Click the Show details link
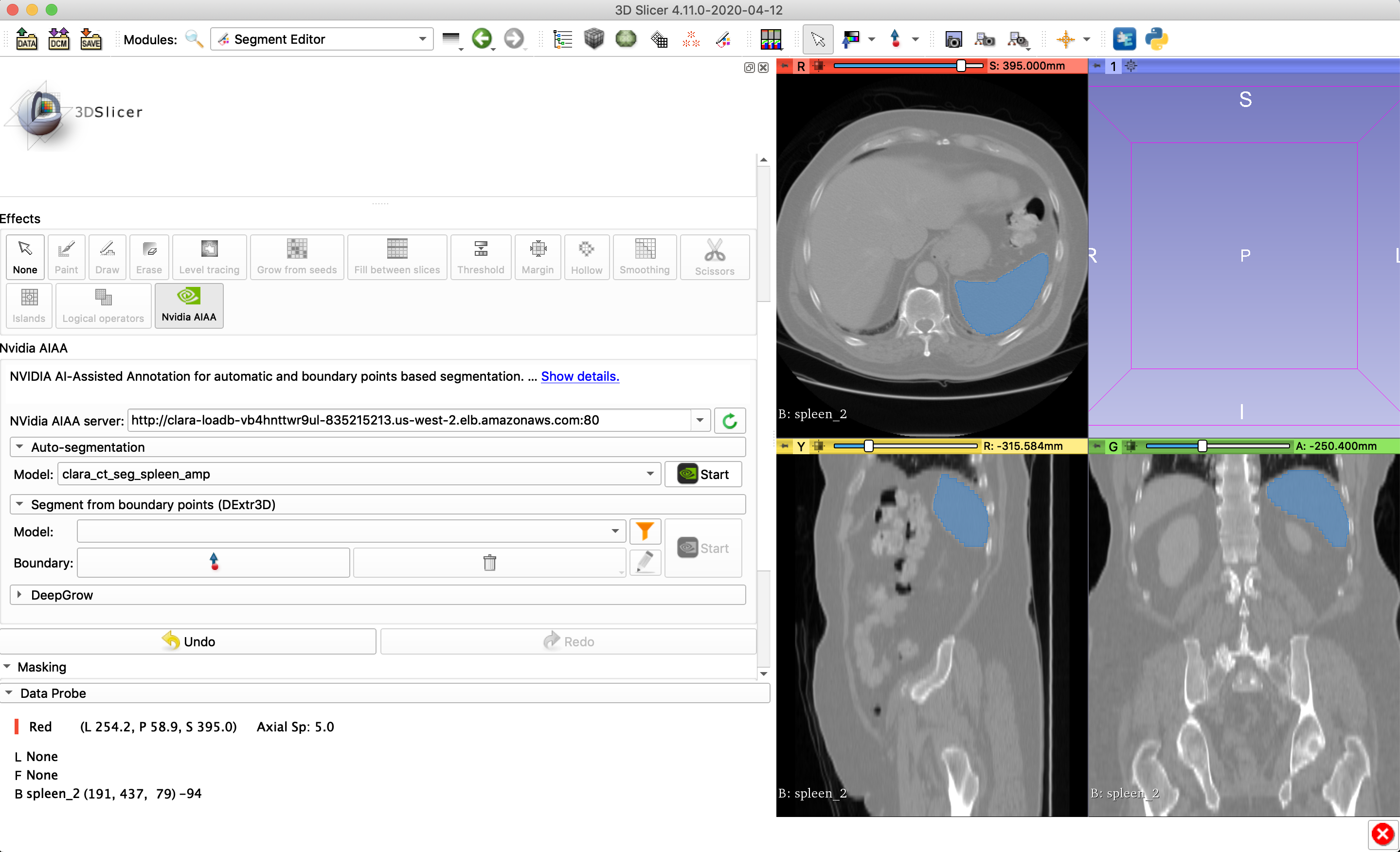Image resolution: width=1400 pixels, height=852 pixels. (579, 376)
